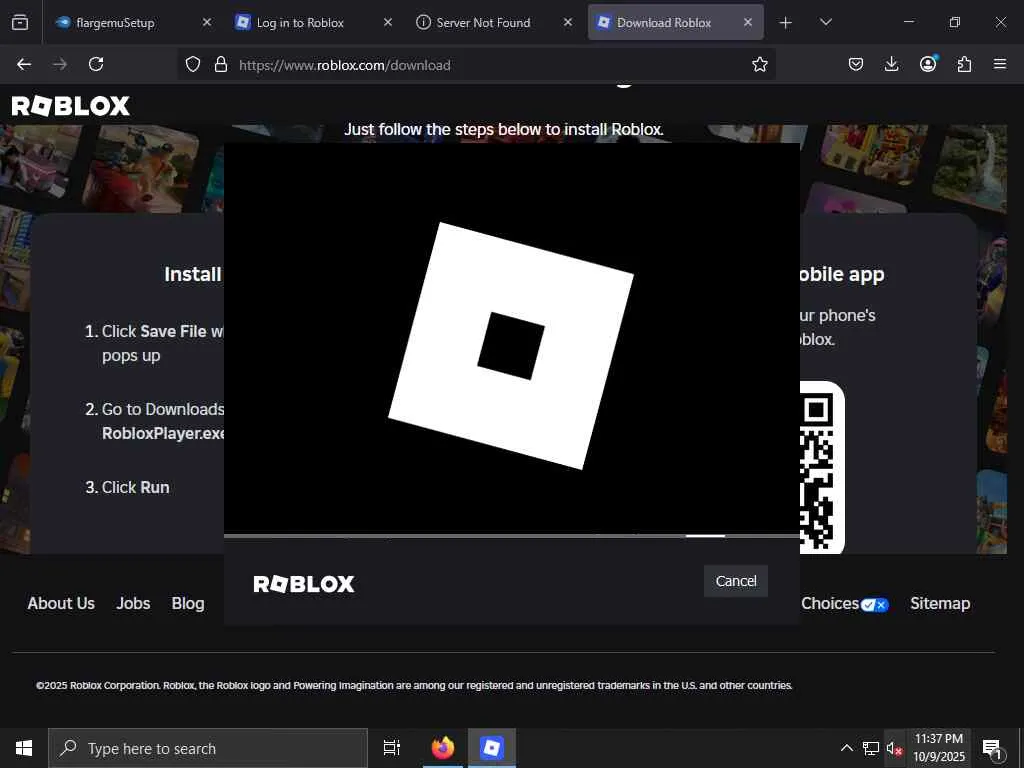This screenshot has height=768, width=1024.
Task: Go forward one page
Action: point(60,64)
